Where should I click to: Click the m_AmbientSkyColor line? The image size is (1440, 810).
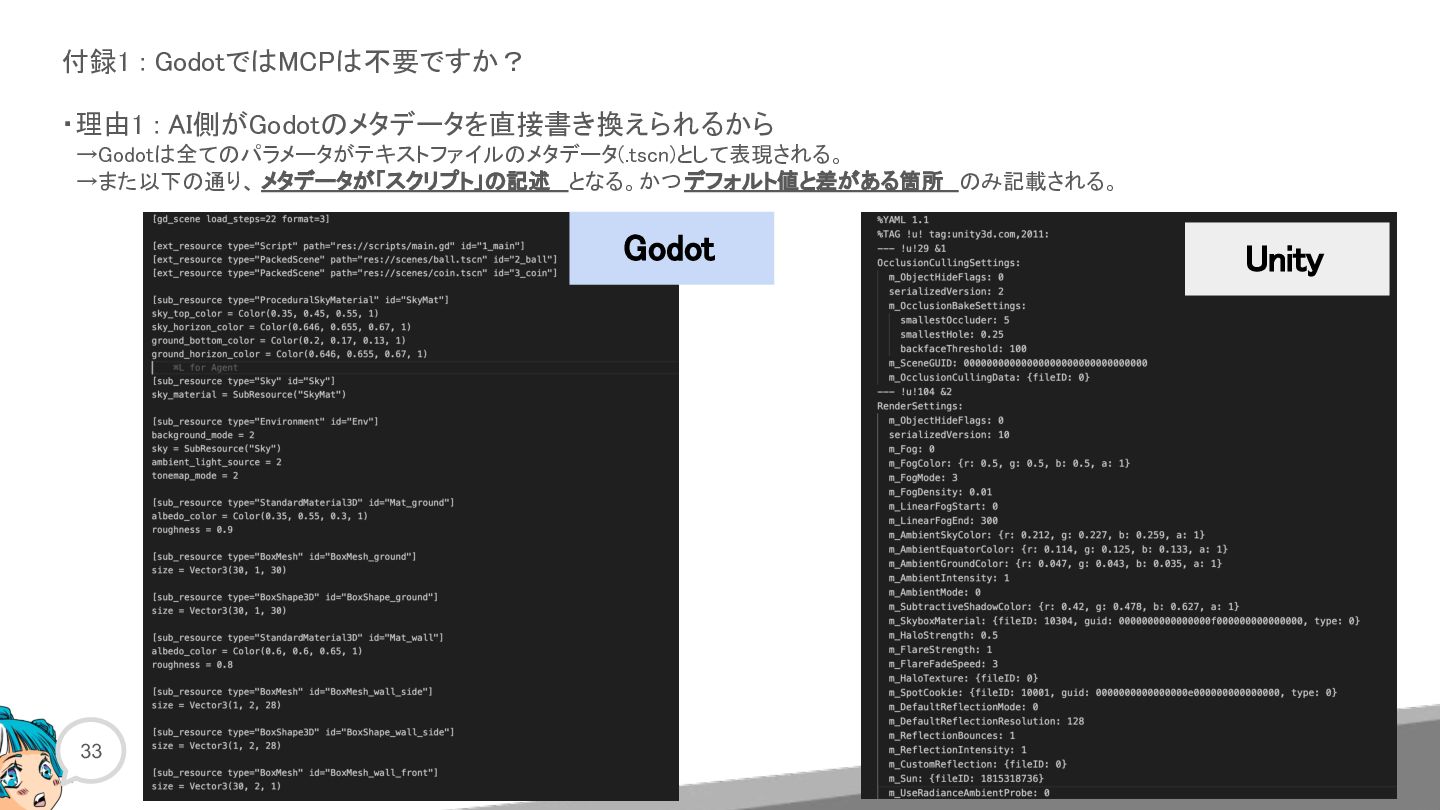tap(1047, 535)
